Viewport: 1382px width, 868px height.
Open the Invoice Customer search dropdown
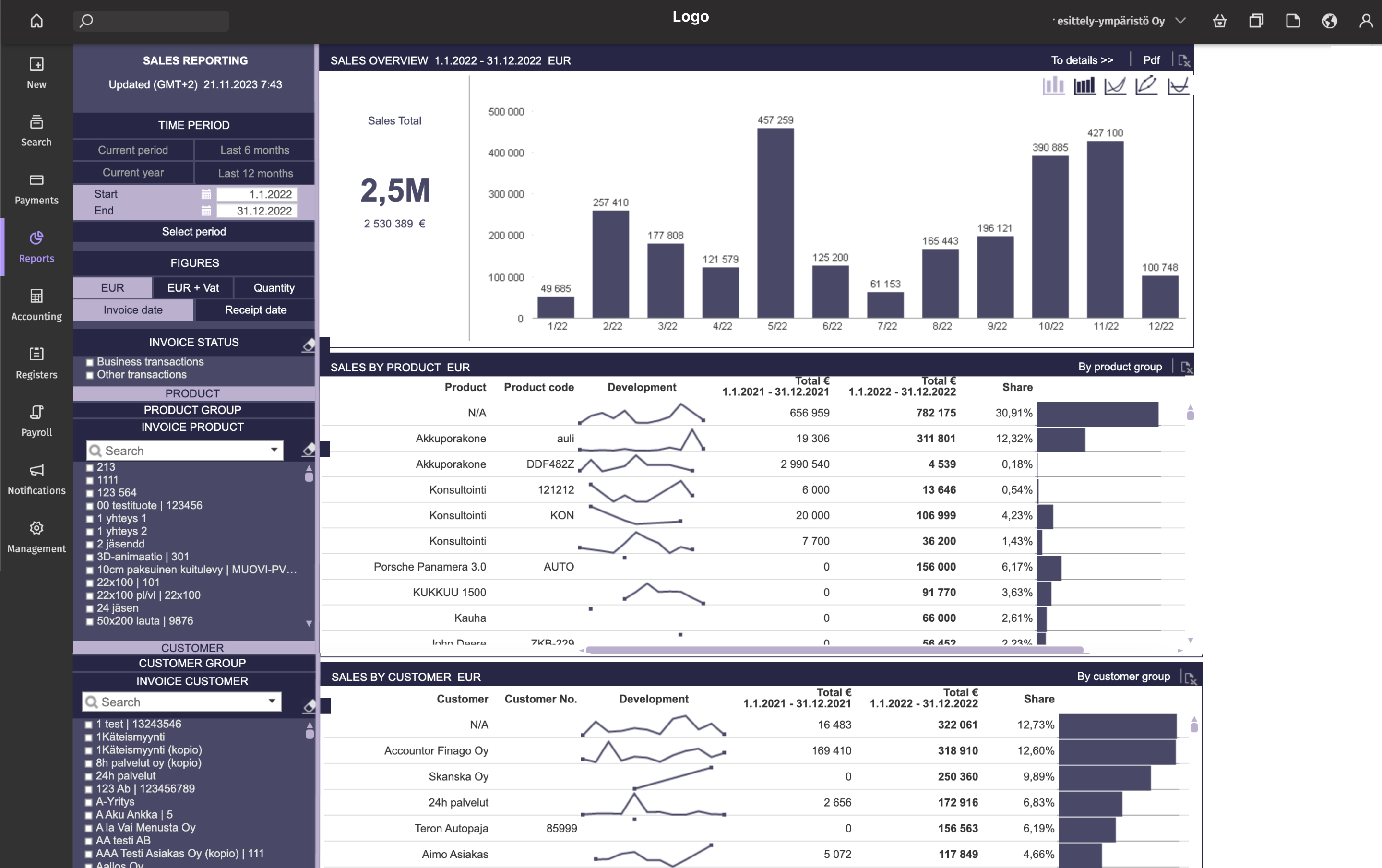tap(272, 702)
